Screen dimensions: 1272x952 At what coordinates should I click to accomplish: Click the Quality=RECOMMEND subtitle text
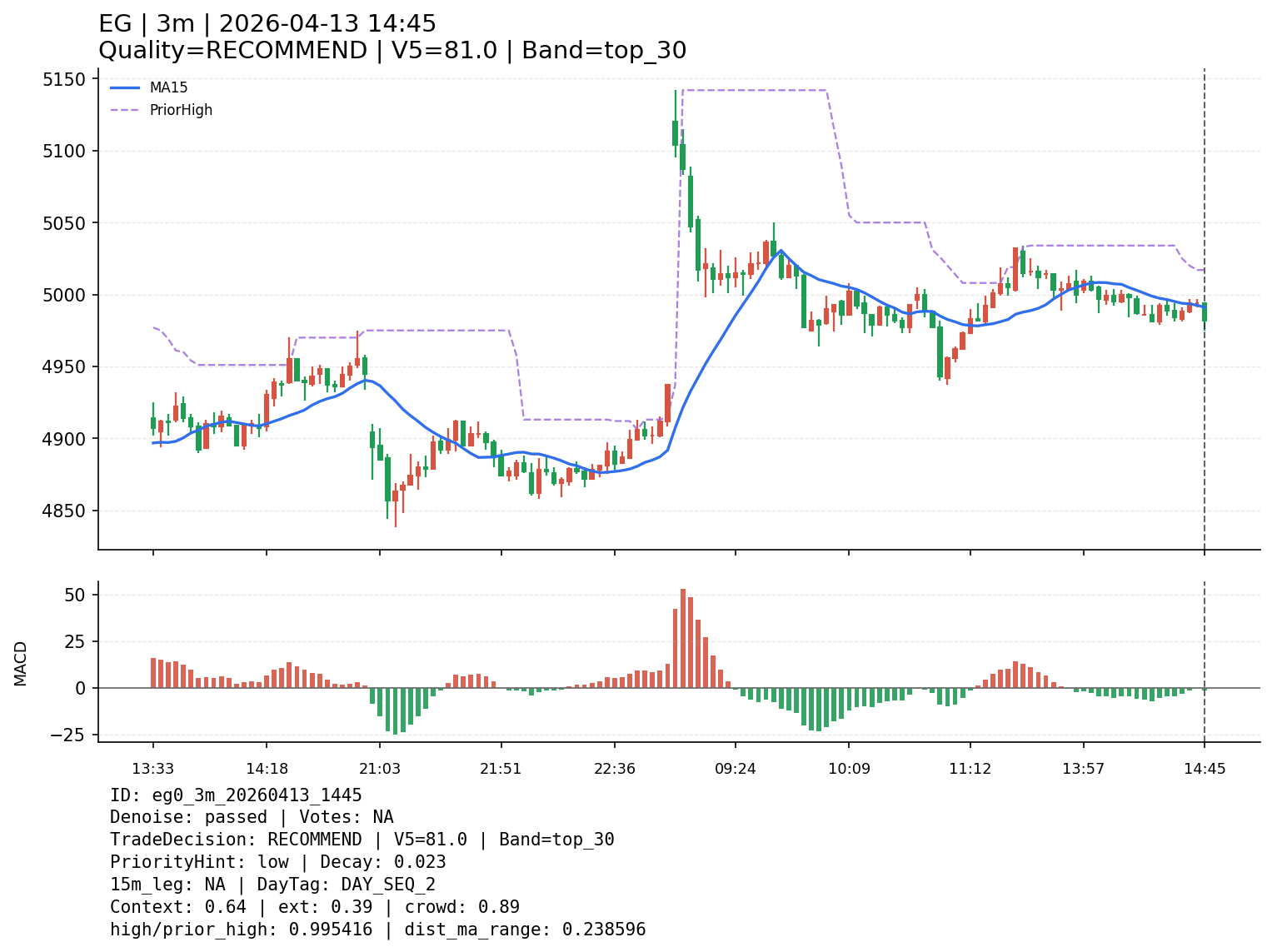(x=392, y=51)
